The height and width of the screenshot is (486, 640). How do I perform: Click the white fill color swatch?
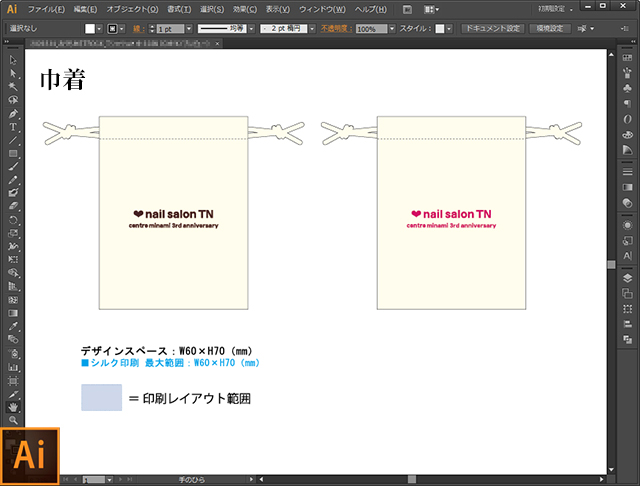click(x=90, y=29)
